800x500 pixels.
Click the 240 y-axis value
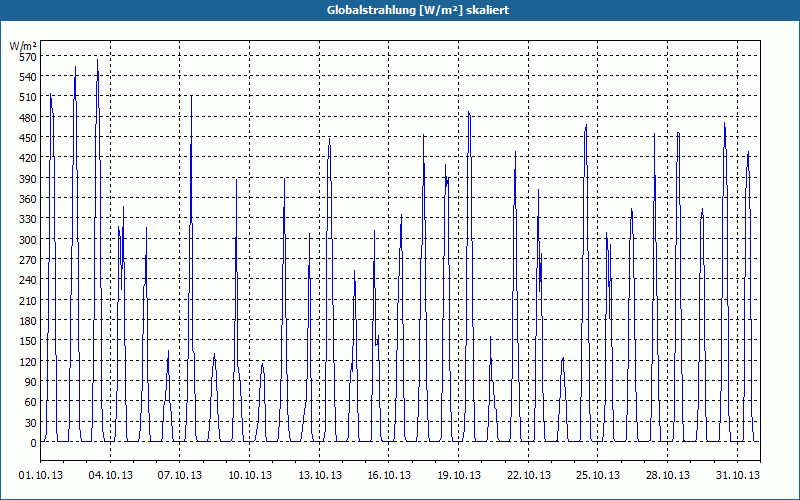pyautogui.click(x=28, y=280)
